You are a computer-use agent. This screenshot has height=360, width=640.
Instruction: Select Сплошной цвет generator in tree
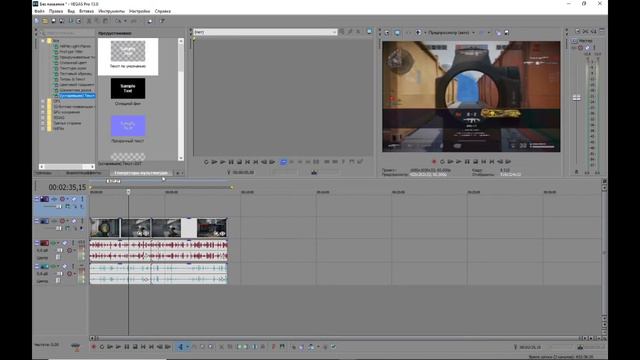pos(73,62)
